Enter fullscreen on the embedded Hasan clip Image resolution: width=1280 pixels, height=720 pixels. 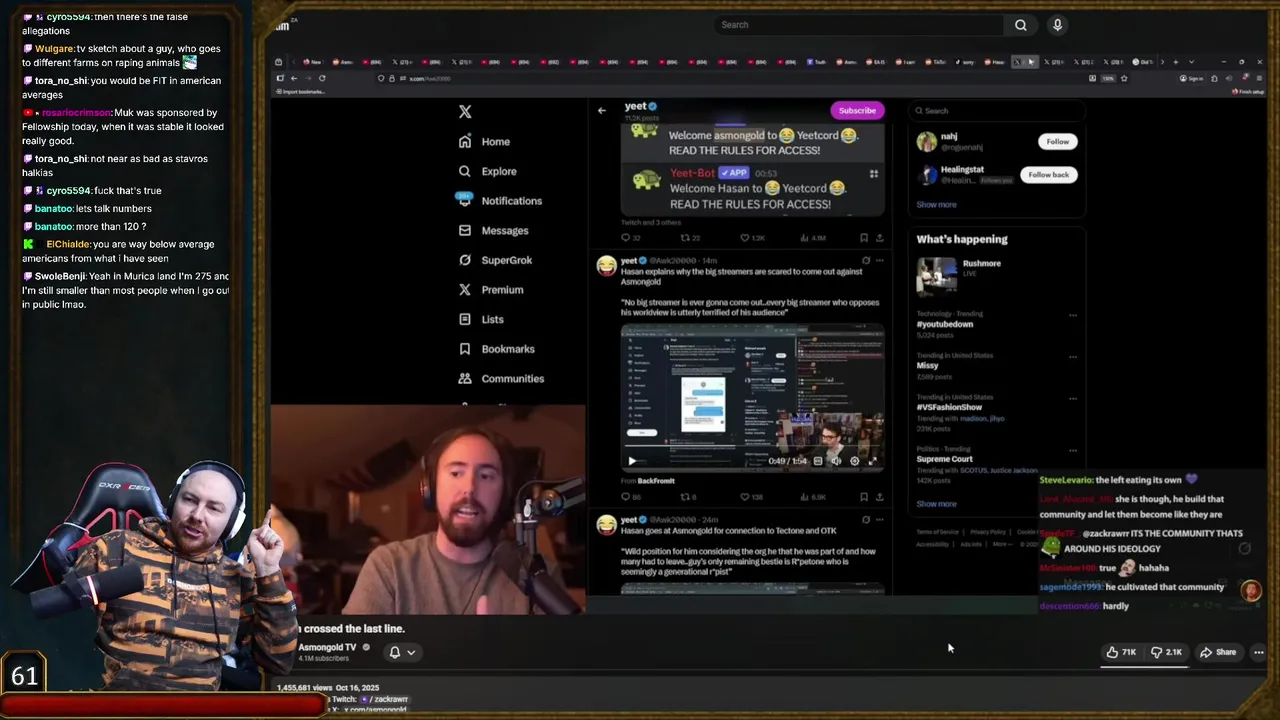(x=872, y=461)
